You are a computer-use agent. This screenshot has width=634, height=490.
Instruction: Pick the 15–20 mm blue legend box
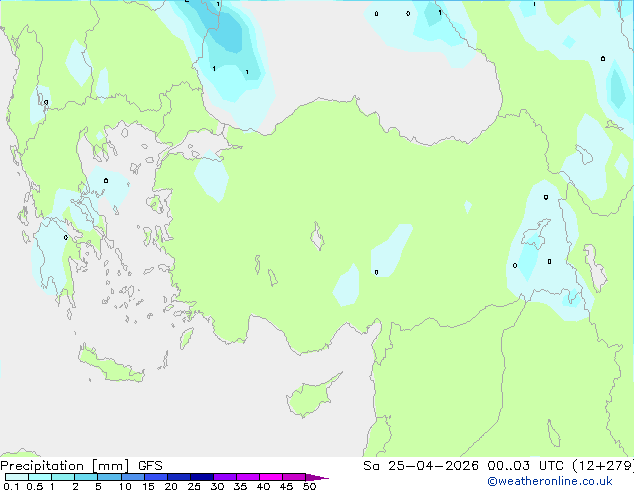click(x=155, y=477)
